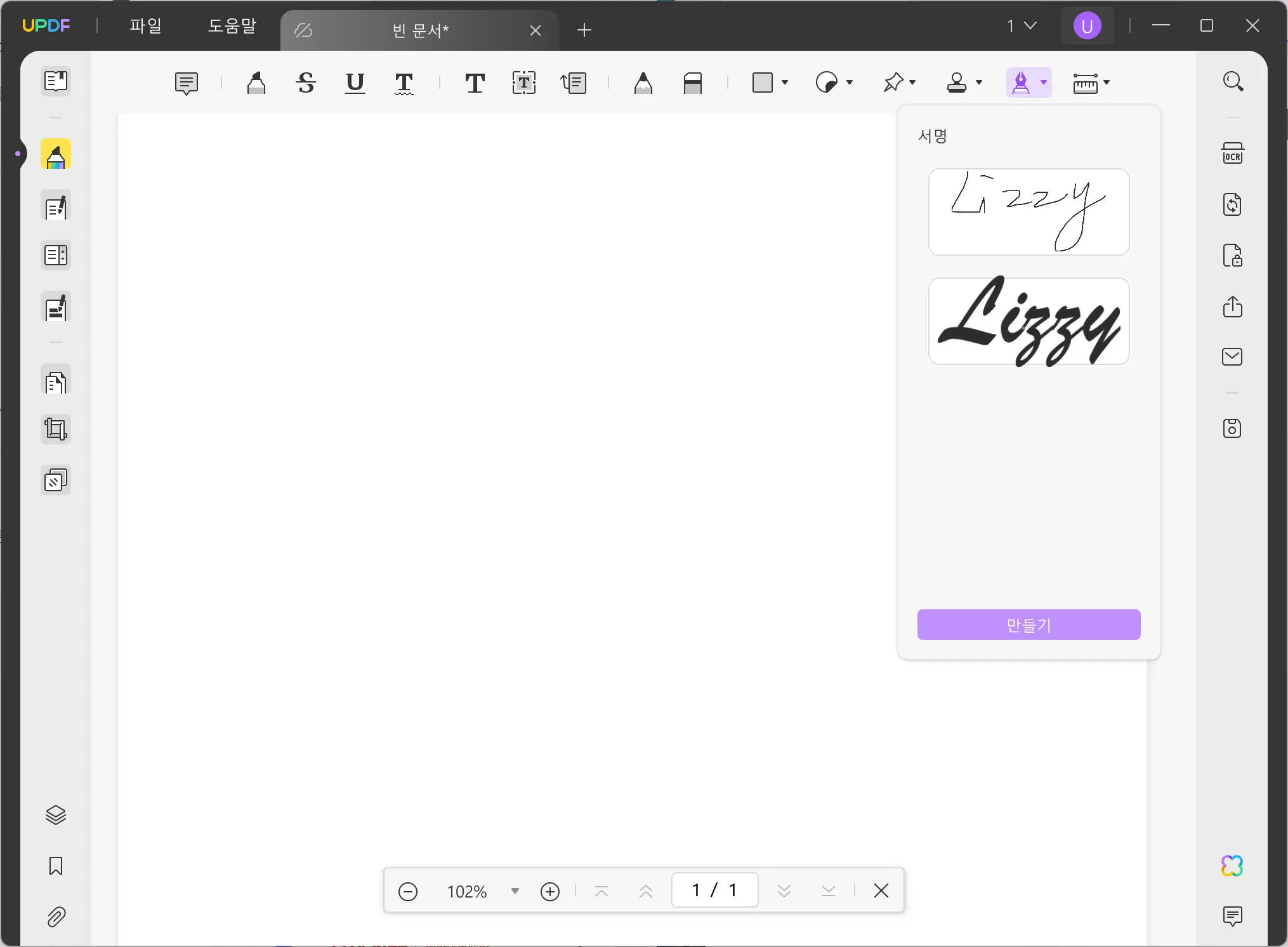Run OCR text recognition

[1233, 154]
